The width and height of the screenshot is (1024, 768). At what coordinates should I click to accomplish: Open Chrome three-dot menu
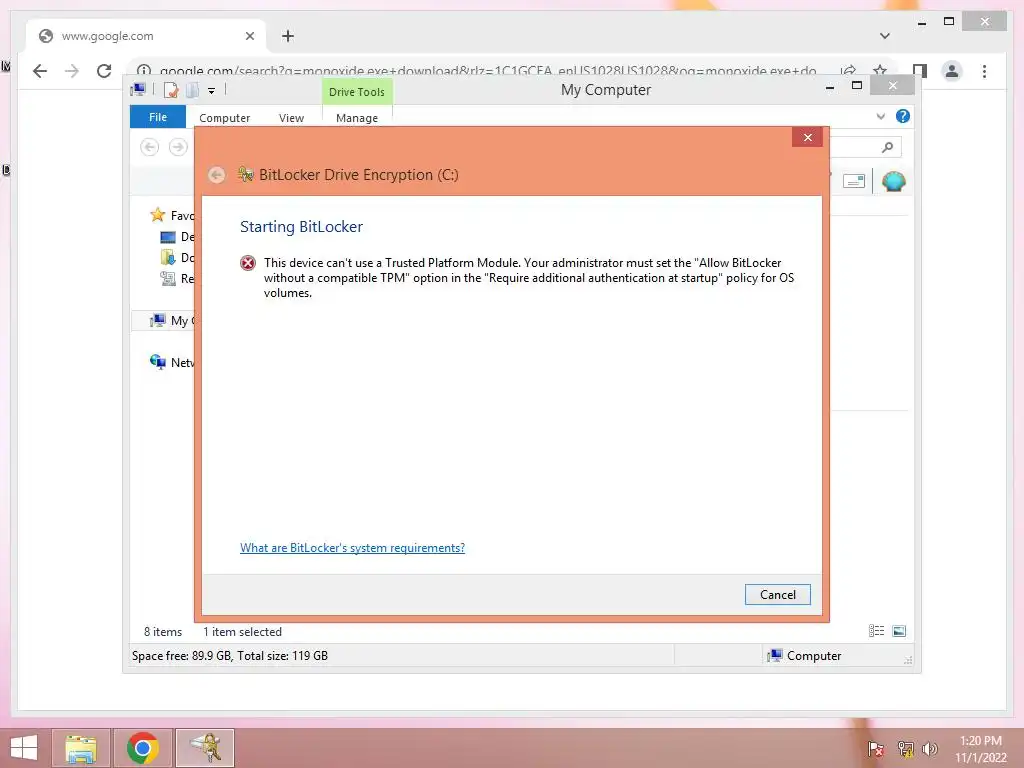[984, 71]
